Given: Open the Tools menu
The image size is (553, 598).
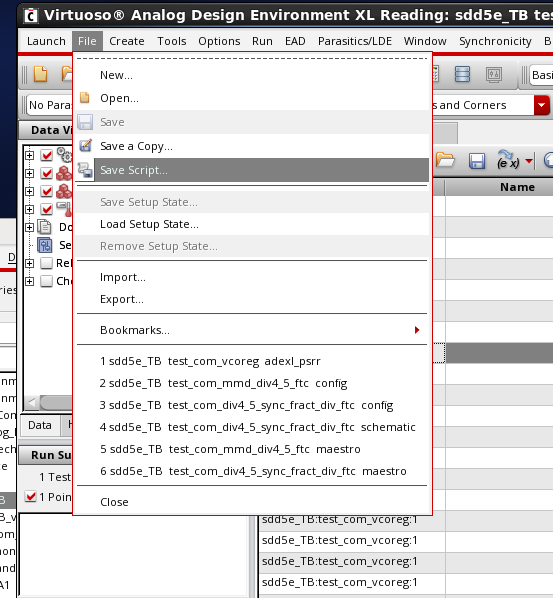Looking at the screenshot, I should (x=172, y=41).
